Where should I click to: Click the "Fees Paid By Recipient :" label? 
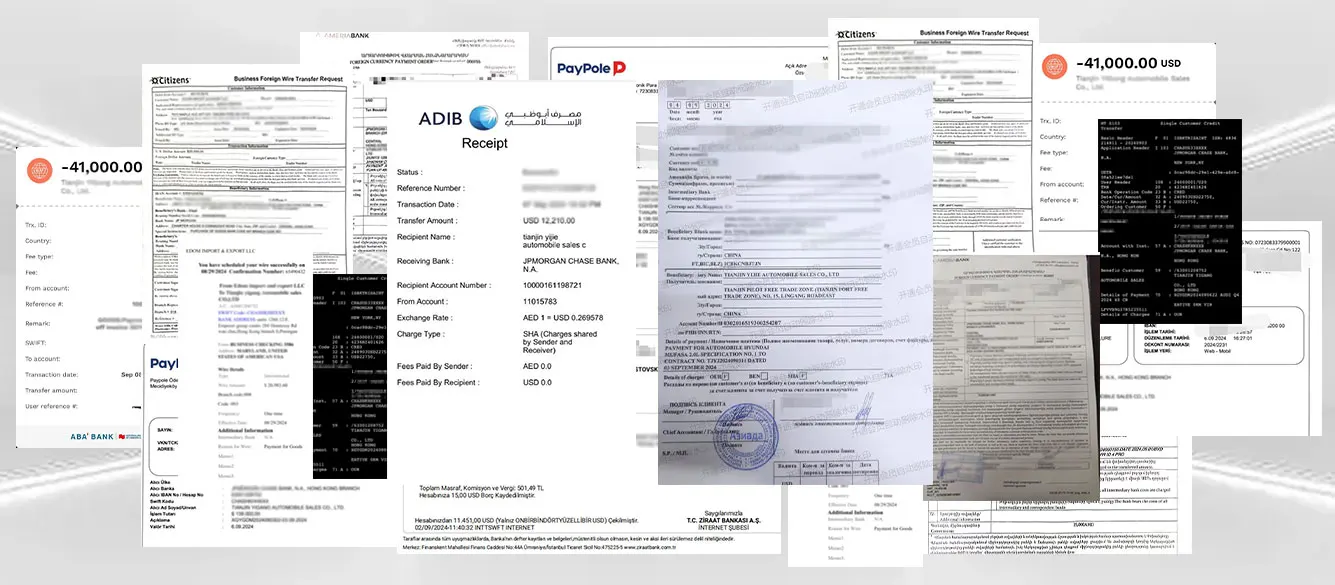440,383
